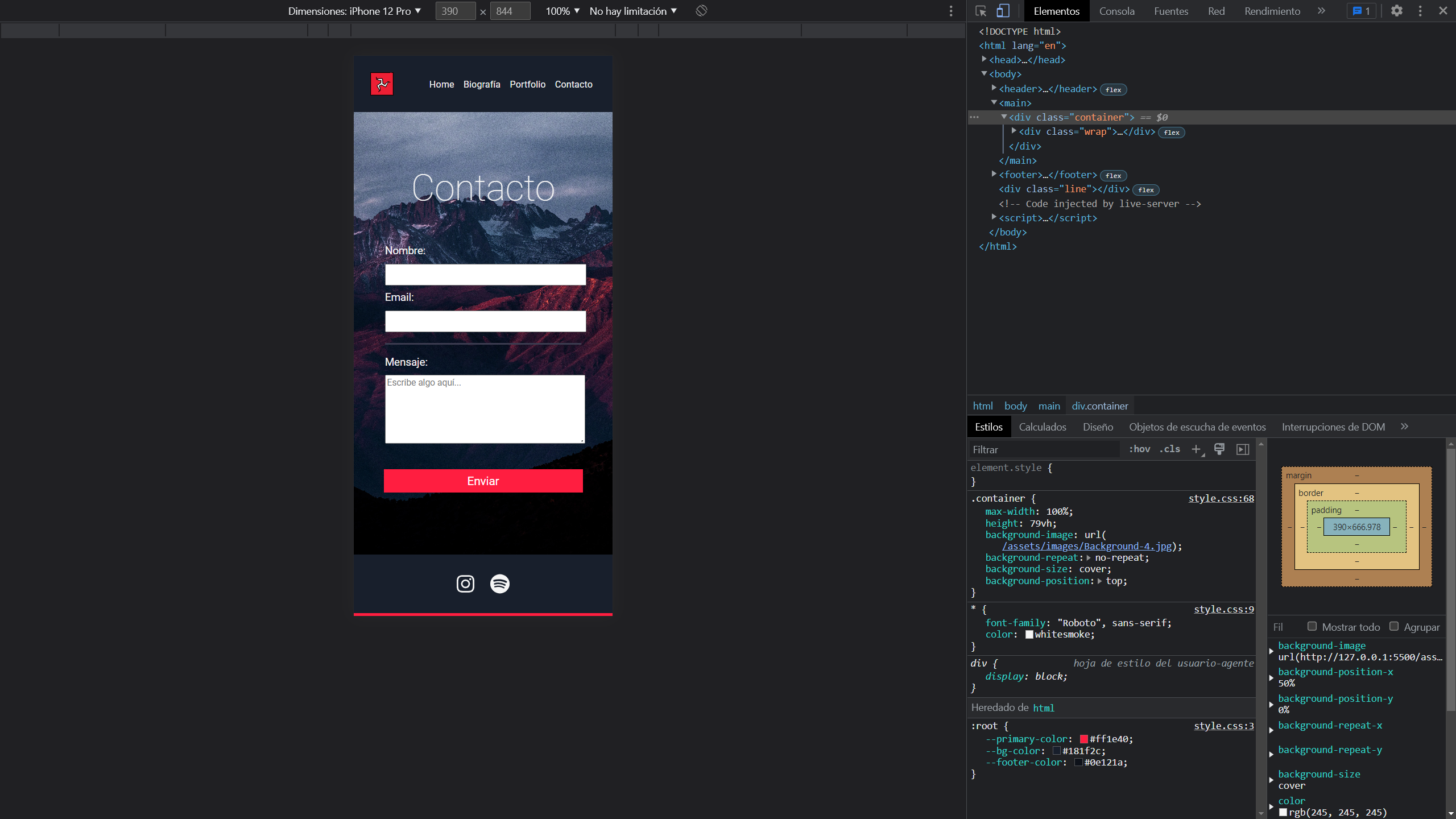Toggle the computed styles sidebar icon
Viewport: 1456px width, 819px height.
point(1243,449)
